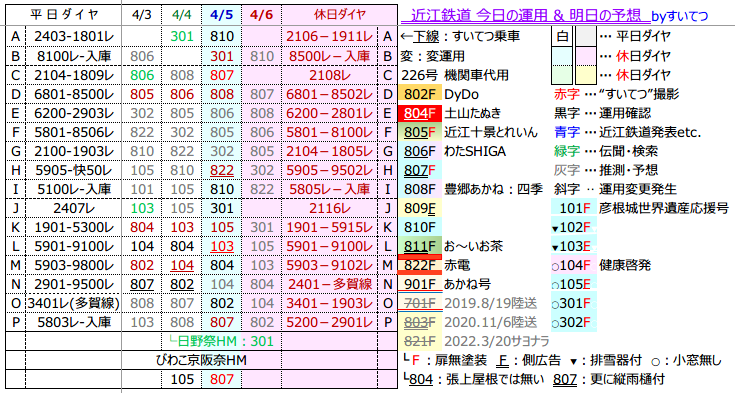Click the holiday cell 2106－1911レ
Viewport: 735px width, 393px height.
tap(330, 37)
